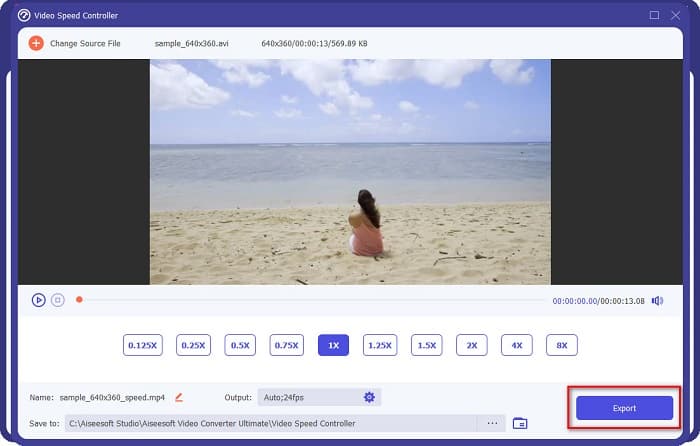
Task: Click the orange plus Change Source File icon
Action: (36, 44)
